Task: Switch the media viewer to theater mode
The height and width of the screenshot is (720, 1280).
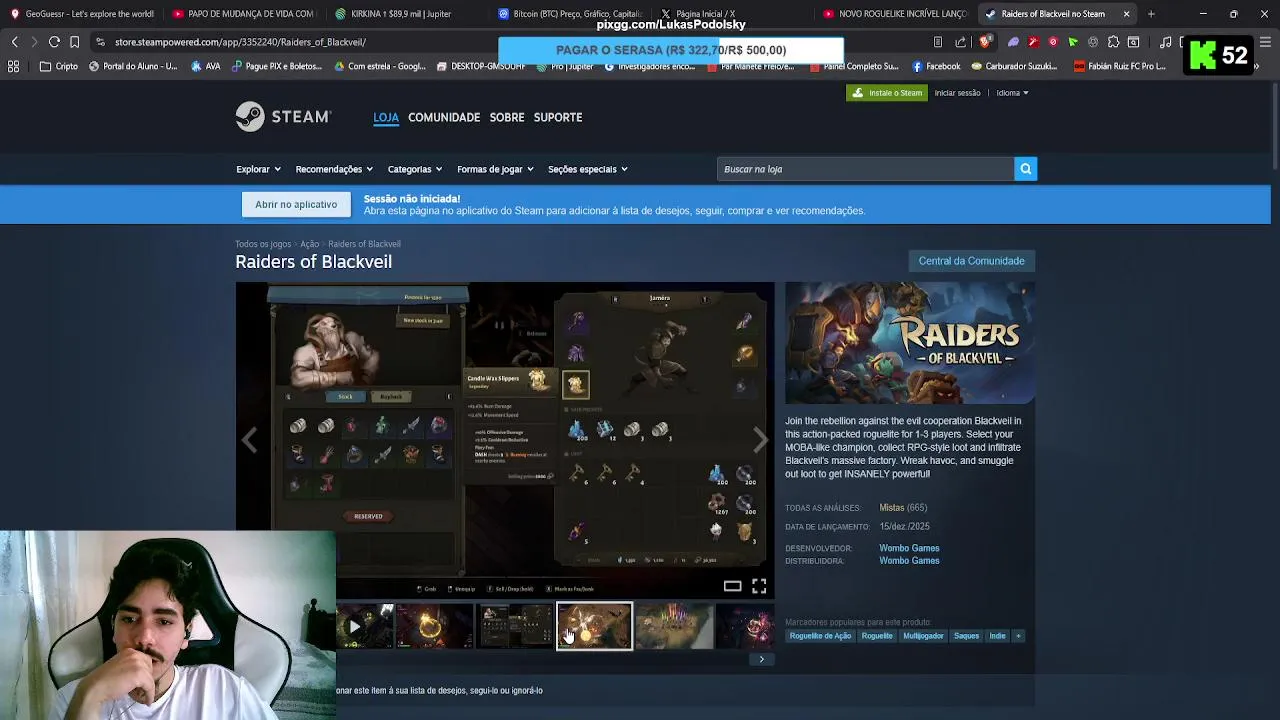Action: (733, 586)
